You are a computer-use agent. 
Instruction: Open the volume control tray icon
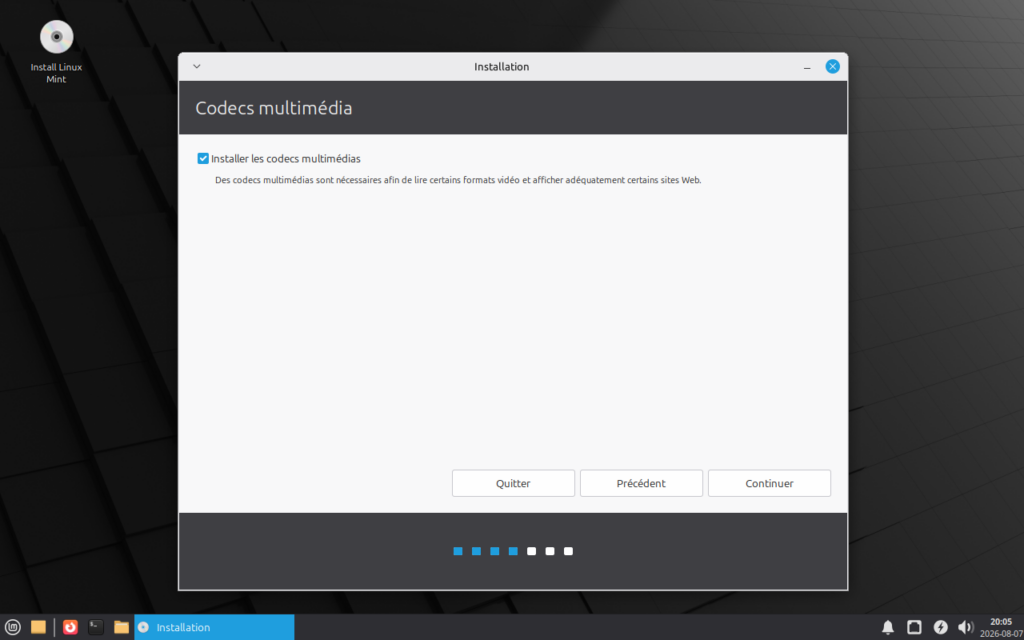966,627
